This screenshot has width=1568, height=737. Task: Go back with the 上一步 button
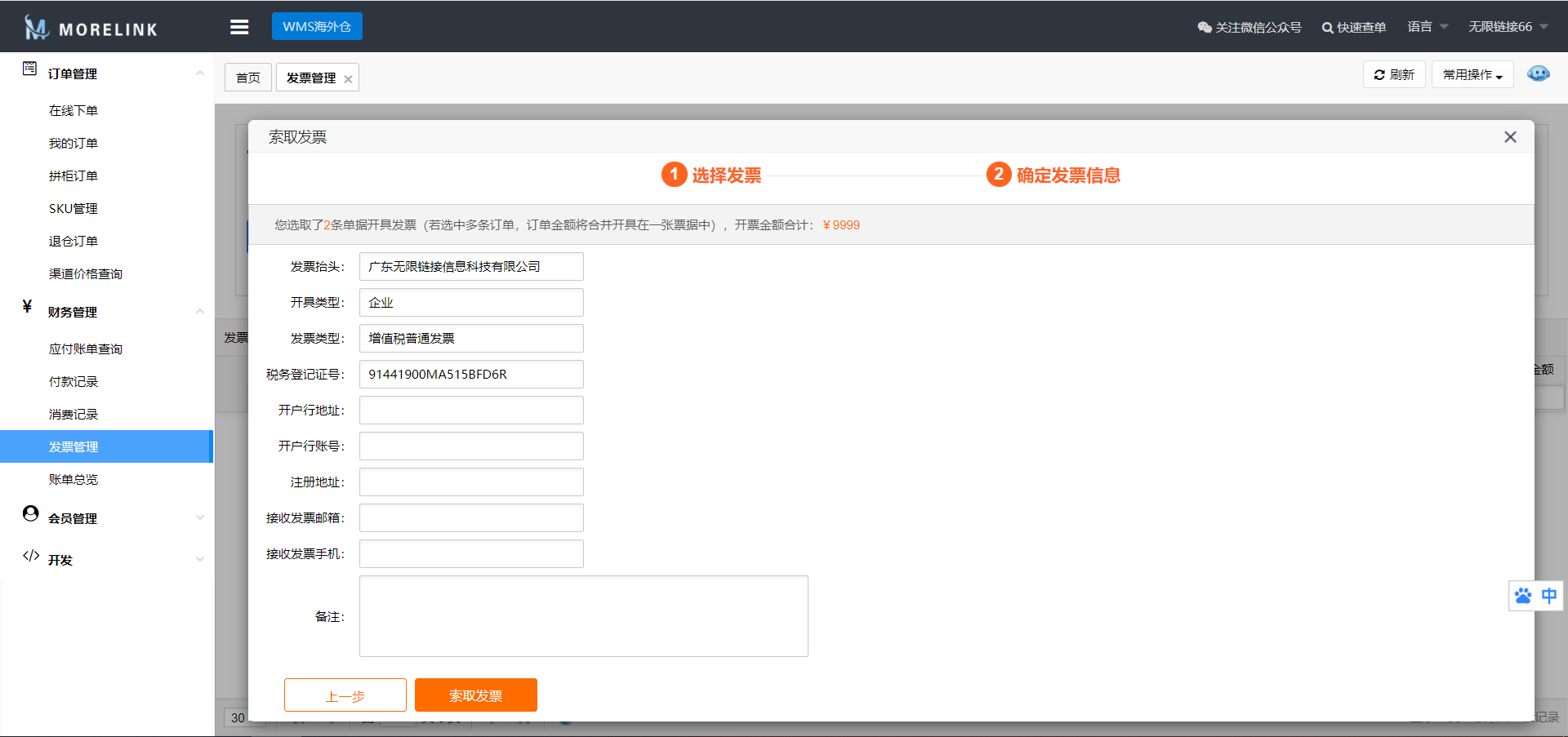(345, 695)
